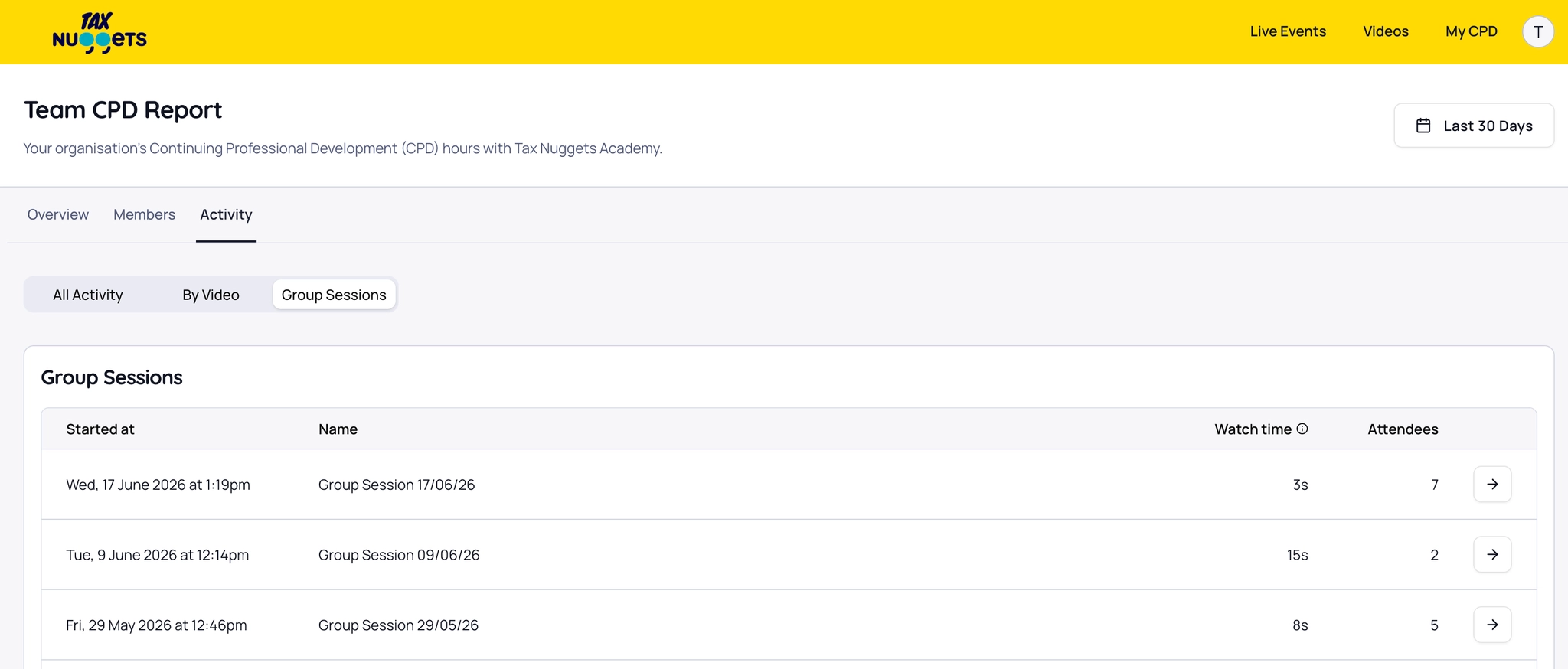Go to Live Events page
Screen dimensions: 1568x669
click(x=1288, y=31)
